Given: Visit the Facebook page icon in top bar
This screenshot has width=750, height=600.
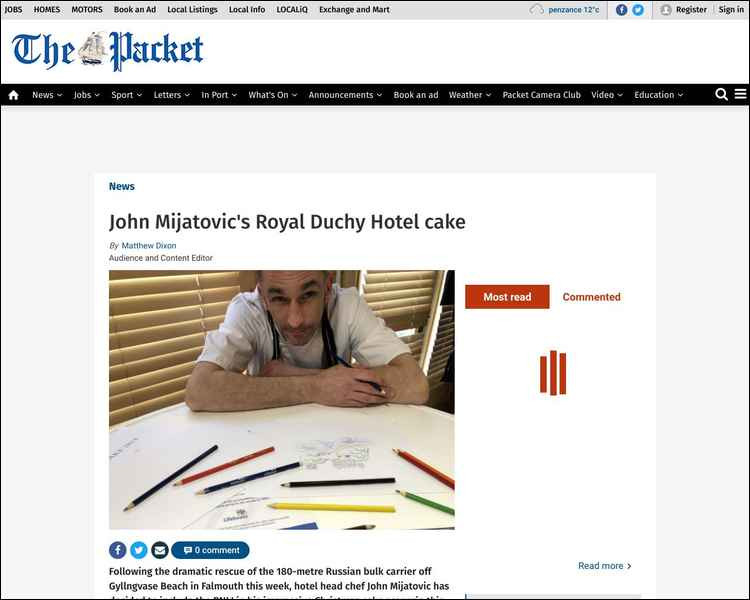Looking at the screenshot, I should pyautogui.click(x=621, y=10).
